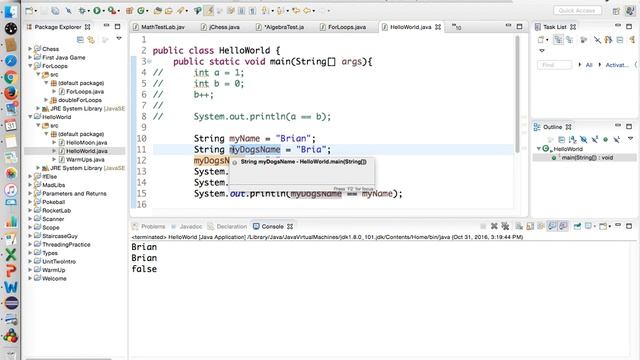The width and height of the screenshot is (640, 360).
Task: Select WarmUps.java in Package Explorer
Action: pyautogui.click(x=85, y=160)
